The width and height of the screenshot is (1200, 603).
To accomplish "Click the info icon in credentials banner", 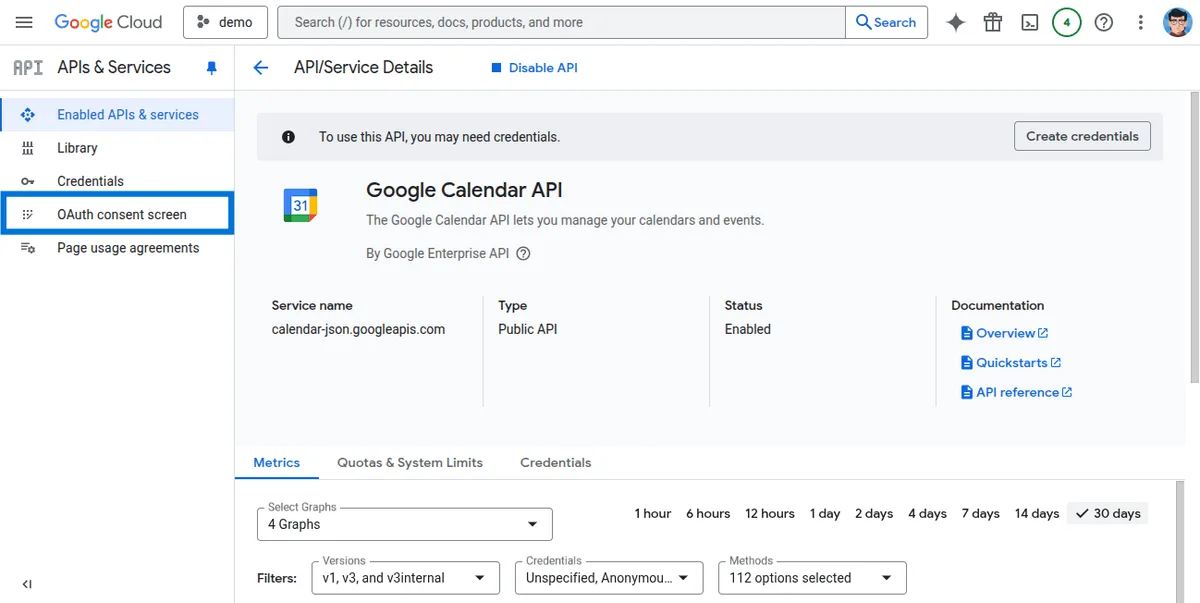I will [x=288, y=136].
